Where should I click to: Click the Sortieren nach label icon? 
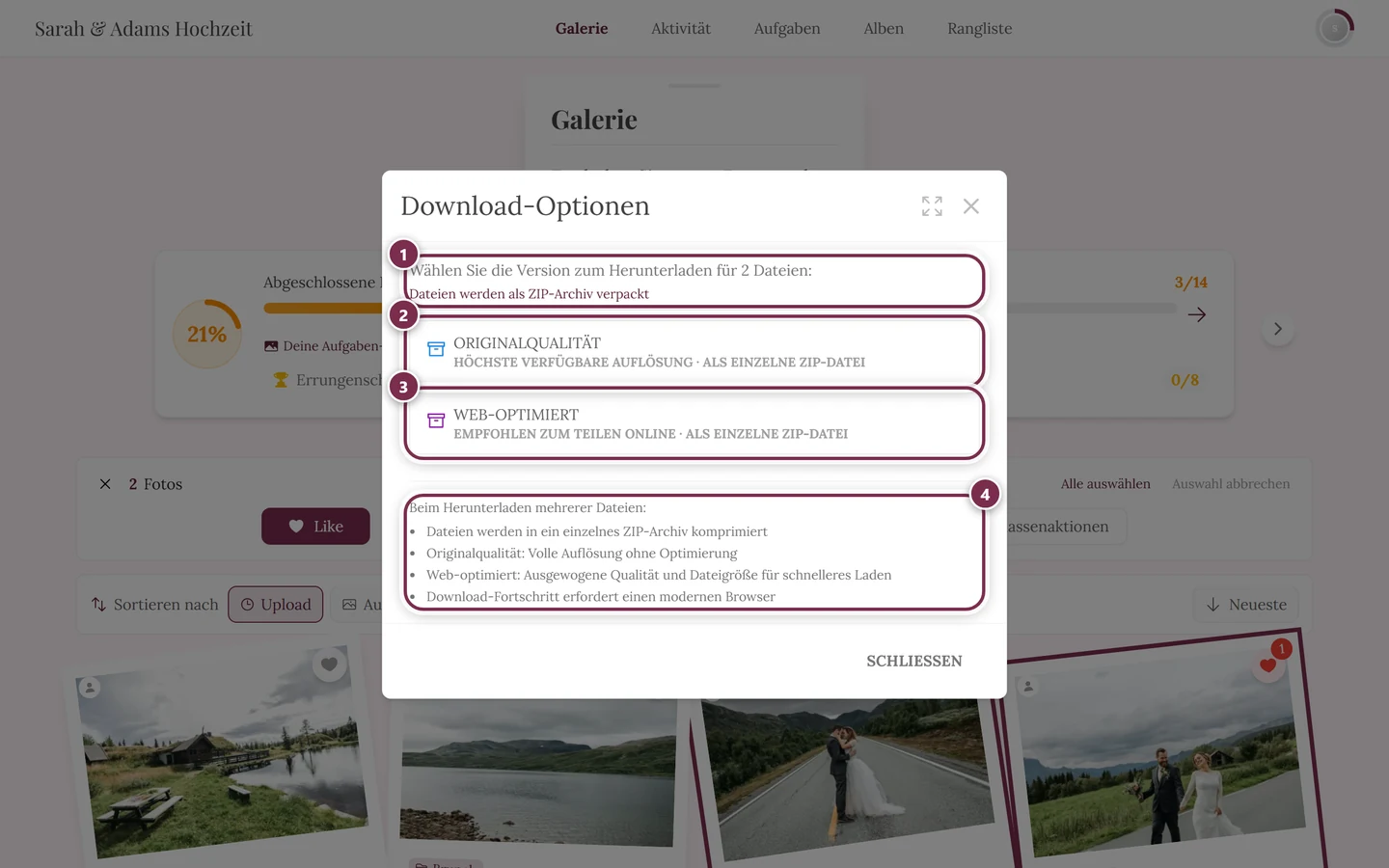pos(98,605)
